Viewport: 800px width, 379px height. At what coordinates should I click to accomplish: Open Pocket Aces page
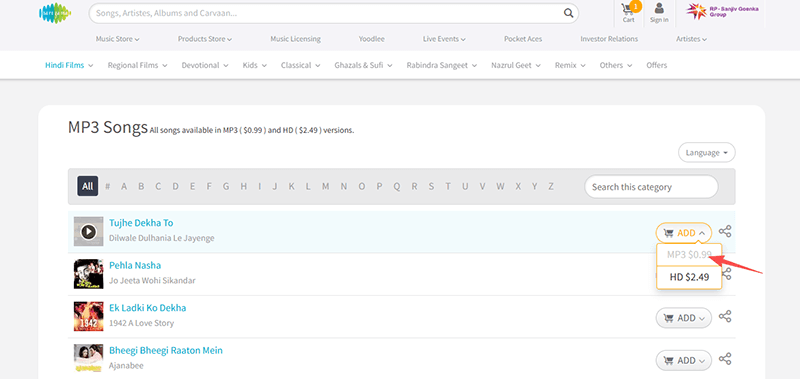[x=523, y=39]
